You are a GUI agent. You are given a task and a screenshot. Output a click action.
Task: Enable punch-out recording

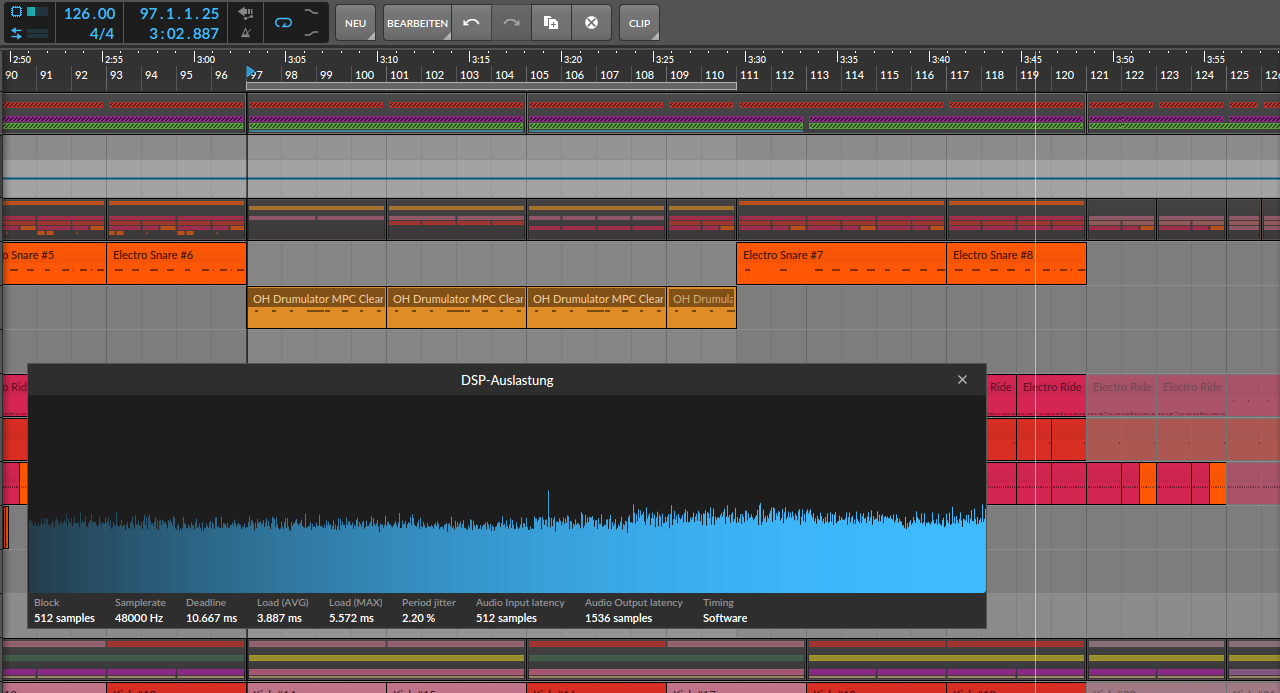(x=311, y=33)
